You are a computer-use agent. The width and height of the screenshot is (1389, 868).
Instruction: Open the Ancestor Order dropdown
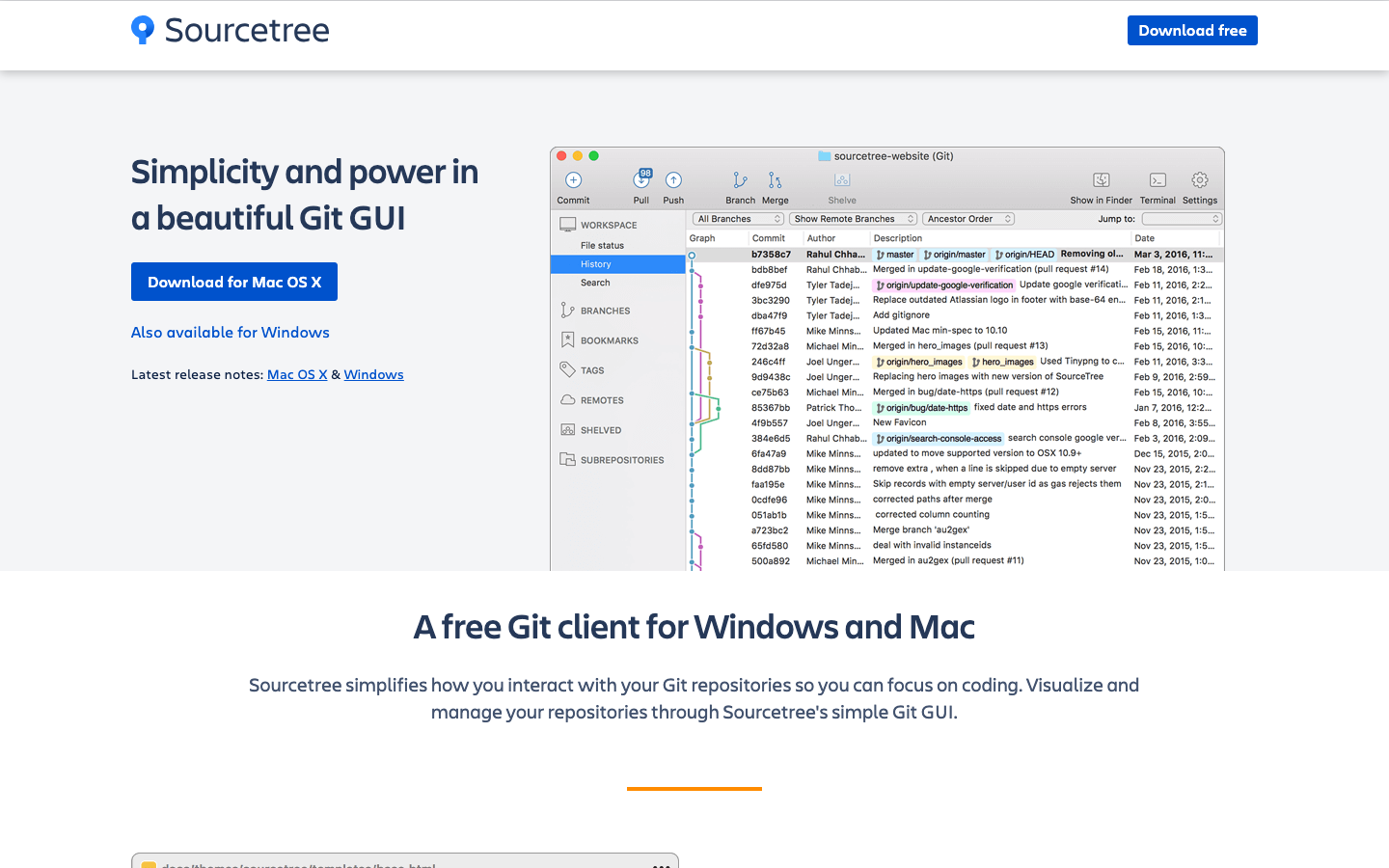coord(968,219)
